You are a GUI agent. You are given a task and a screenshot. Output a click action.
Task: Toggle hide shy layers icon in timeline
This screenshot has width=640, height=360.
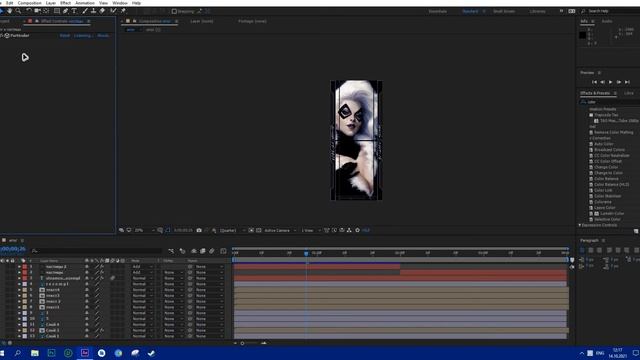pos(193,251)
